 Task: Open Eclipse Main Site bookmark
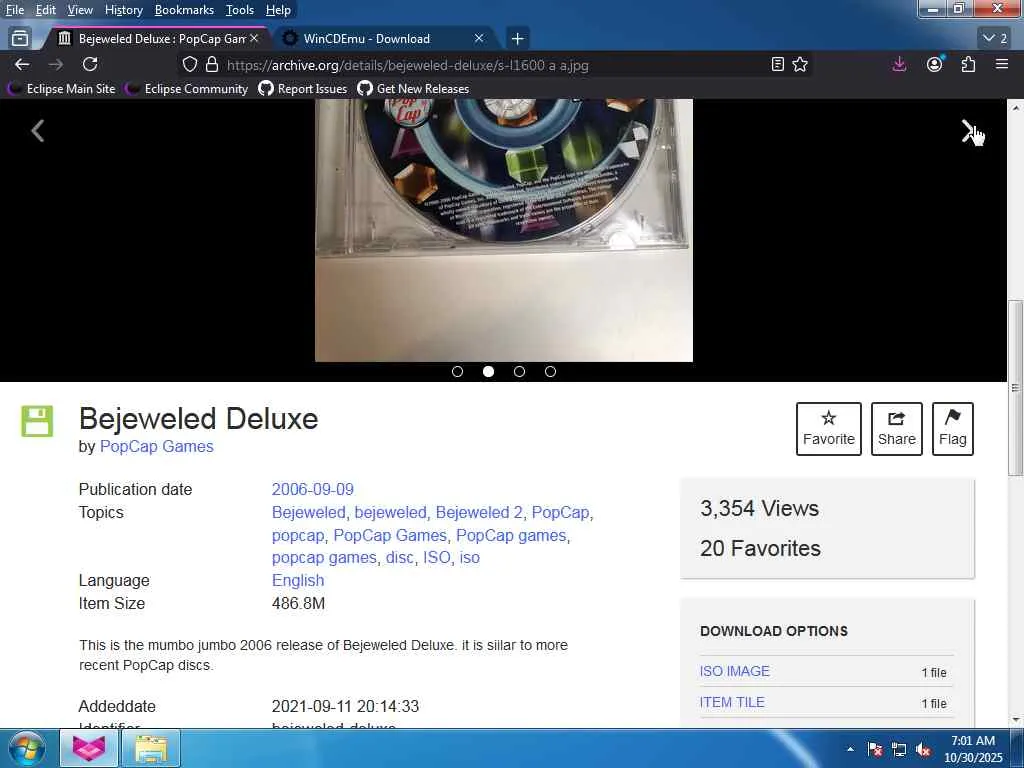pos(63,88)
